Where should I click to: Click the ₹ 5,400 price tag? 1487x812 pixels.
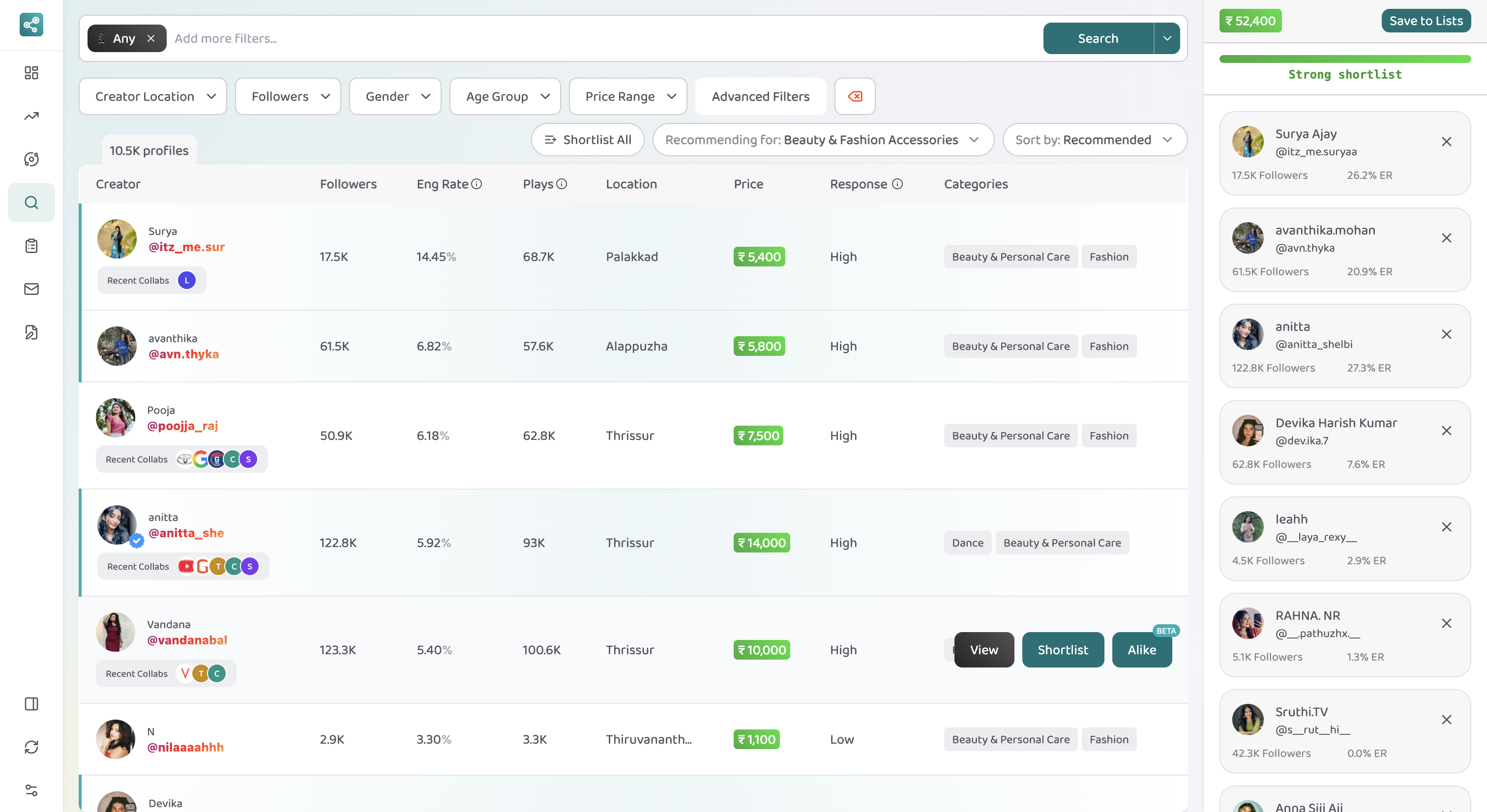(x=759, y=257)
